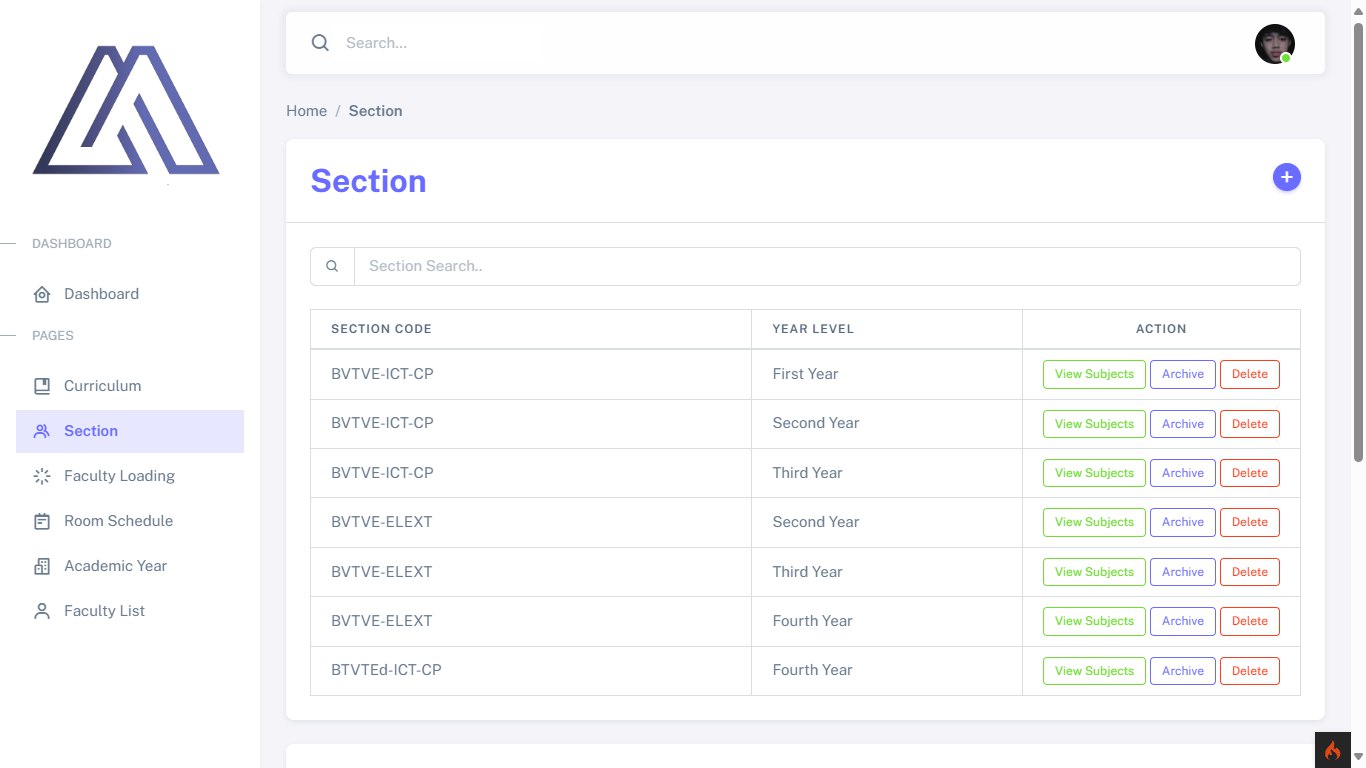
Task: Go to Home breadcrumb link
Action: pyautogui.click(x=306, y=111)
